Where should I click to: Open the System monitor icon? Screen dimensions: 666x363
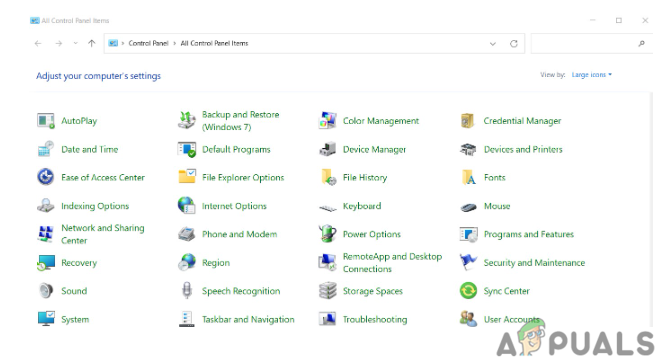click(x=46, y=319)
